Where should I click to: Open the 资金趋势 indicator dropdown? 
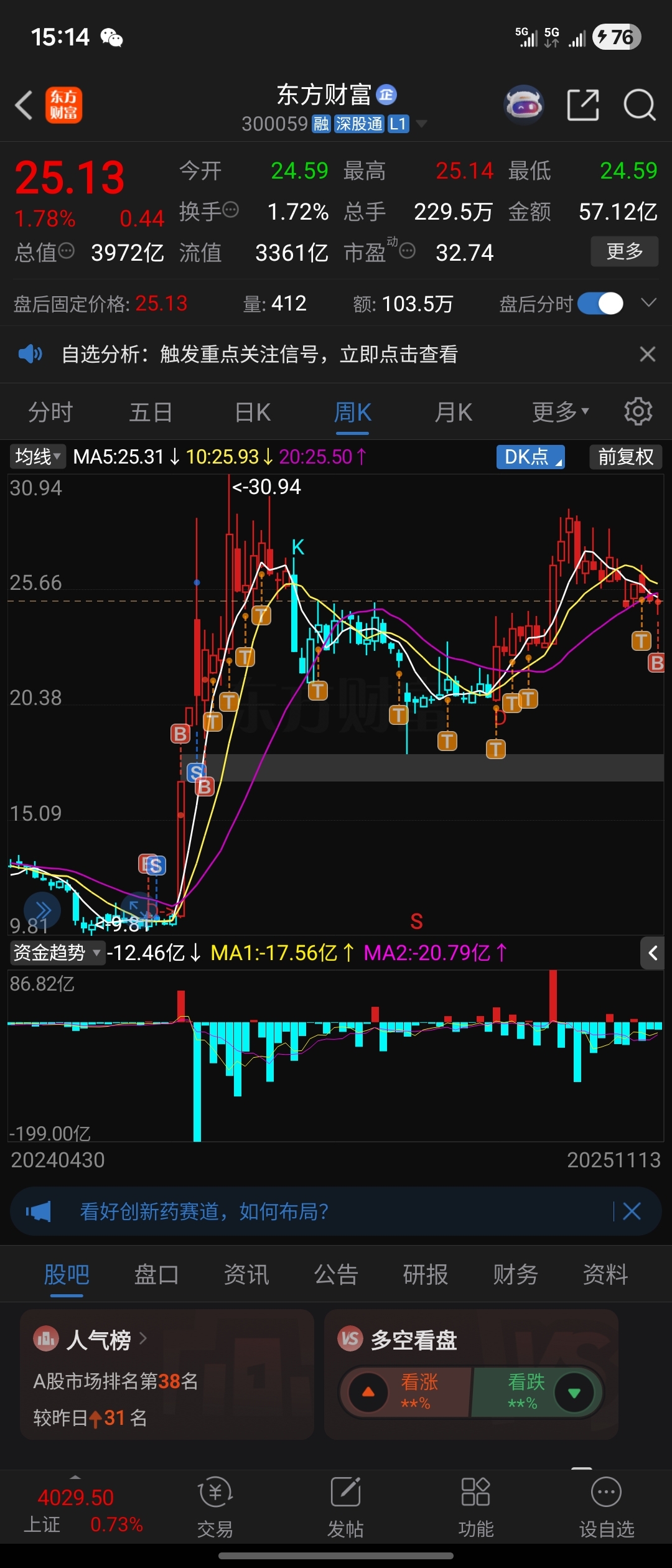pyautogui.click(x=57, y=953)
